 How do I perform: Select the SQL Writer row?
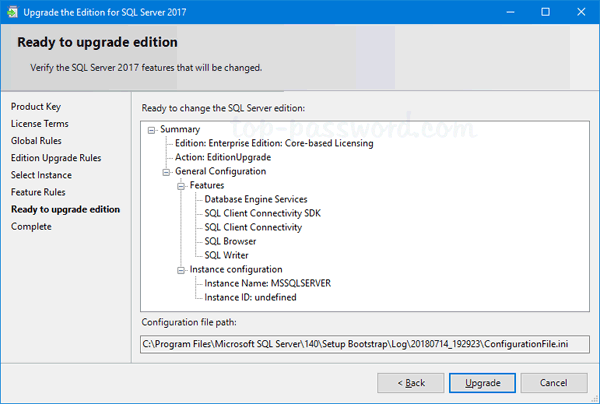coord(227,255)
